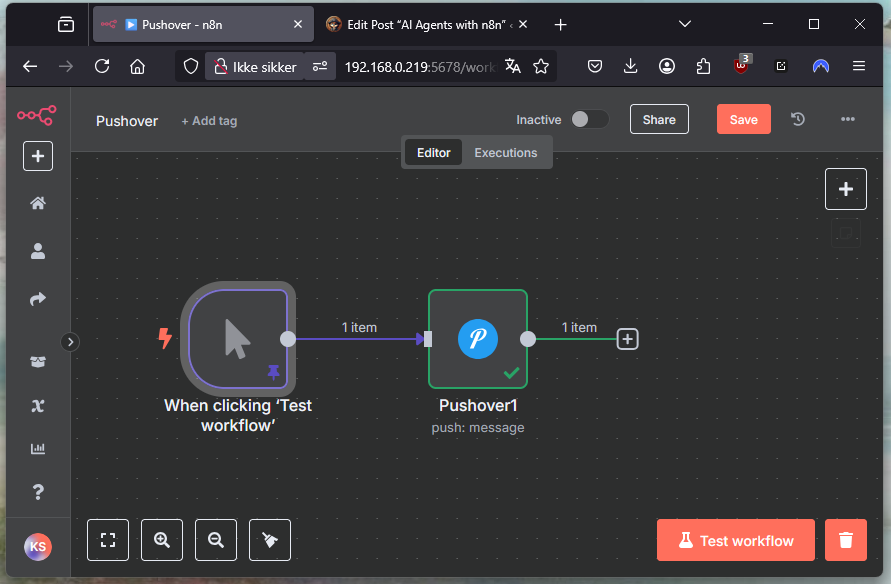Open workflow history clock icon
The height and width of the screenshot is (584, 891).
[x=798, y=119]
